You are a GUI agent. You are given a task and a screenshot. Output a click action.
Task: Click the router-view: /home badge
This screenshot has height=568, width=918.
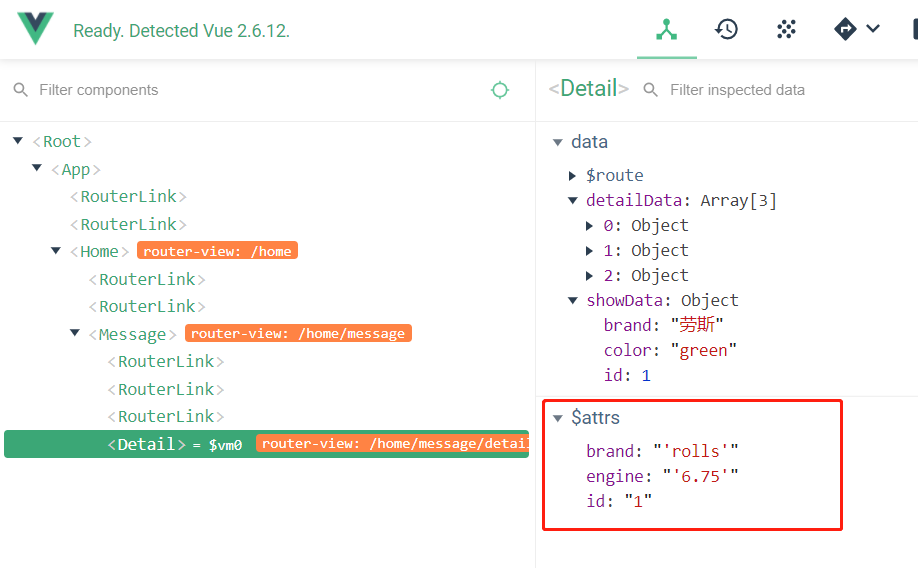click(x=217, y=251)
